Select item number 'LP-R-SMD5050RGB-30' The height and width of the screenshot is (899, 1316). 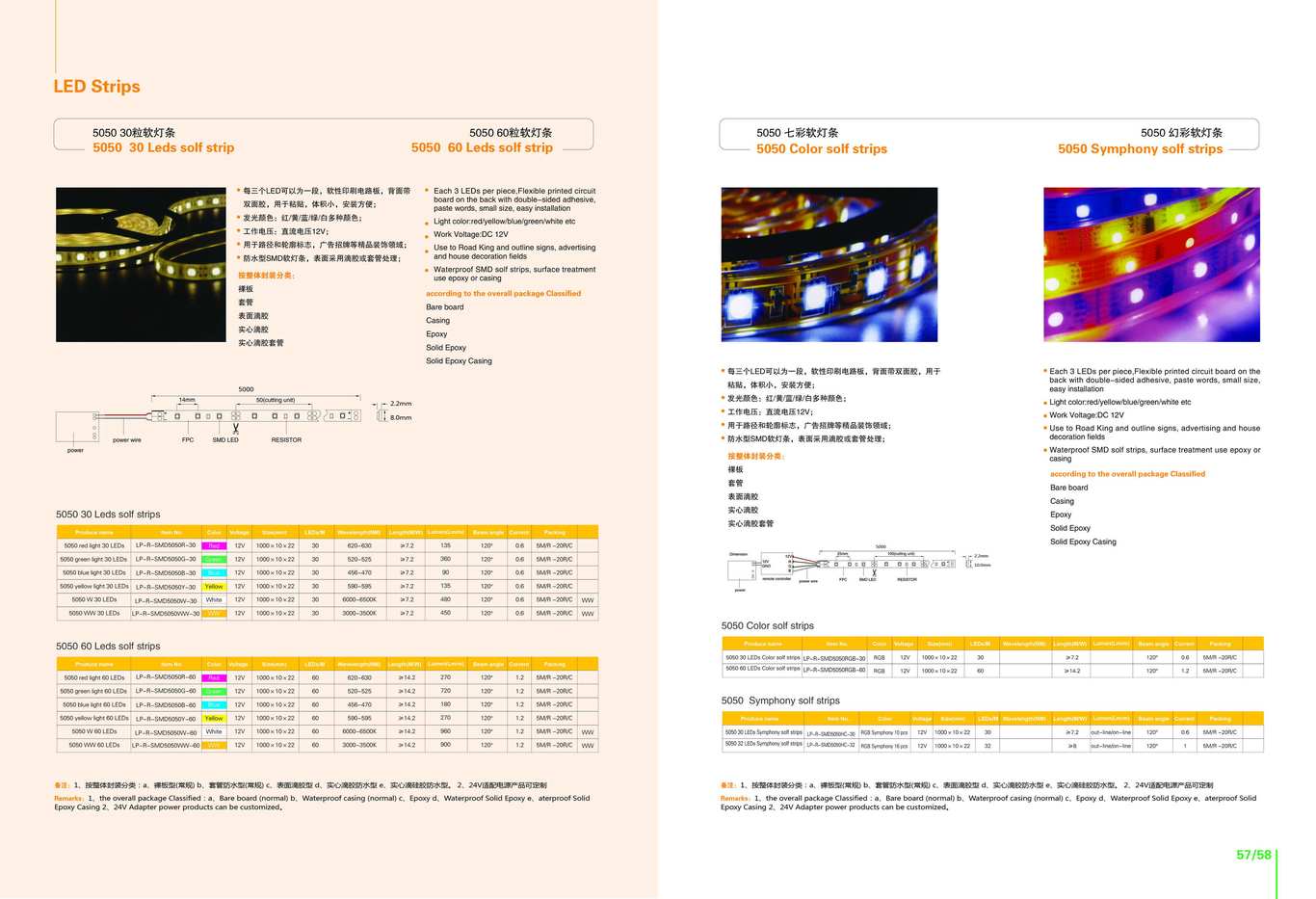click(835, 657)
